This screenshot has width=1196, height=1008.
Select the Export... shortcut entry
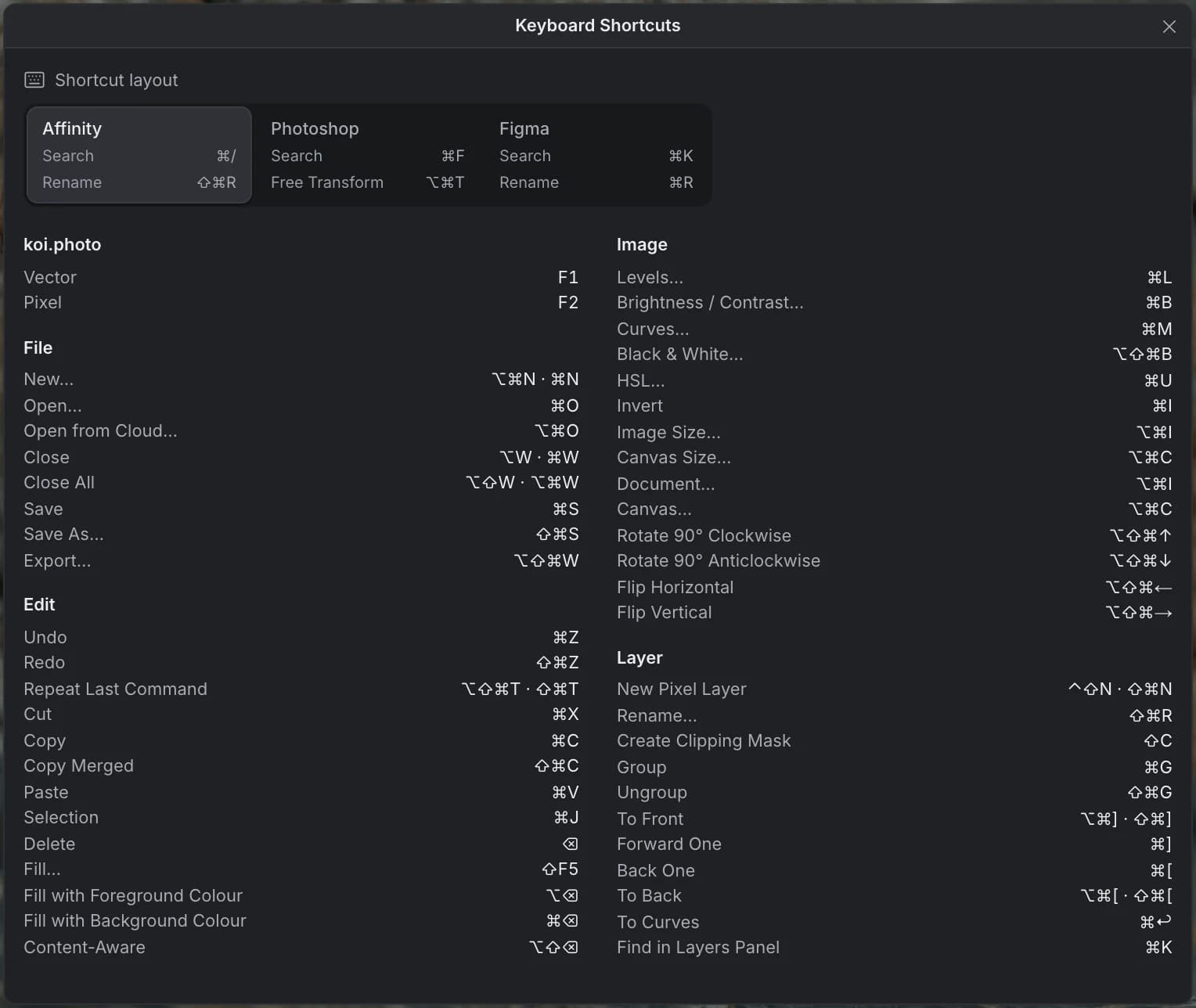(x=301, y=560)
